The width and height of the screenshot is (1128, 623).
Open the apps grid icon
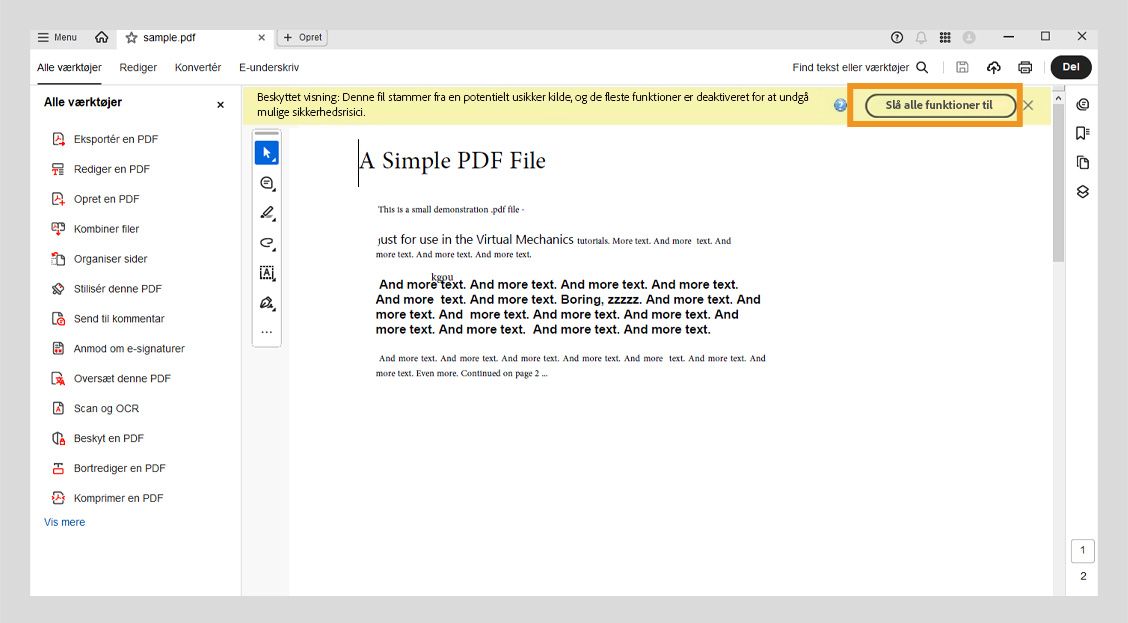(x=945, y=37)
